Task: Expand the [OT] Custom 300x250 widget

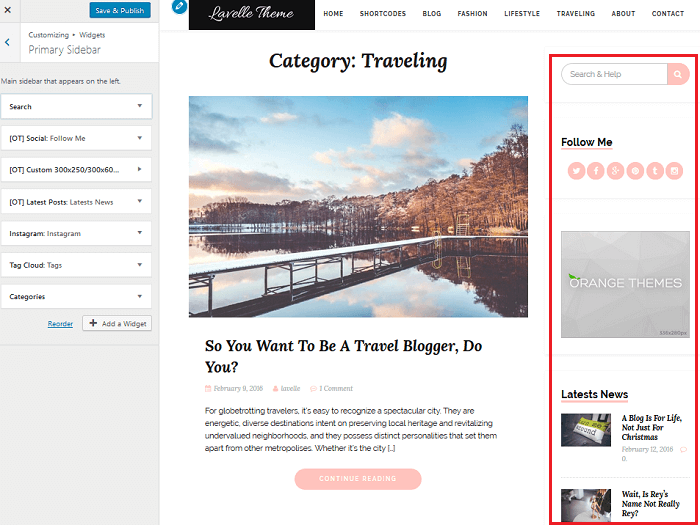Action: pyautogui.click(x=76, y=170)
